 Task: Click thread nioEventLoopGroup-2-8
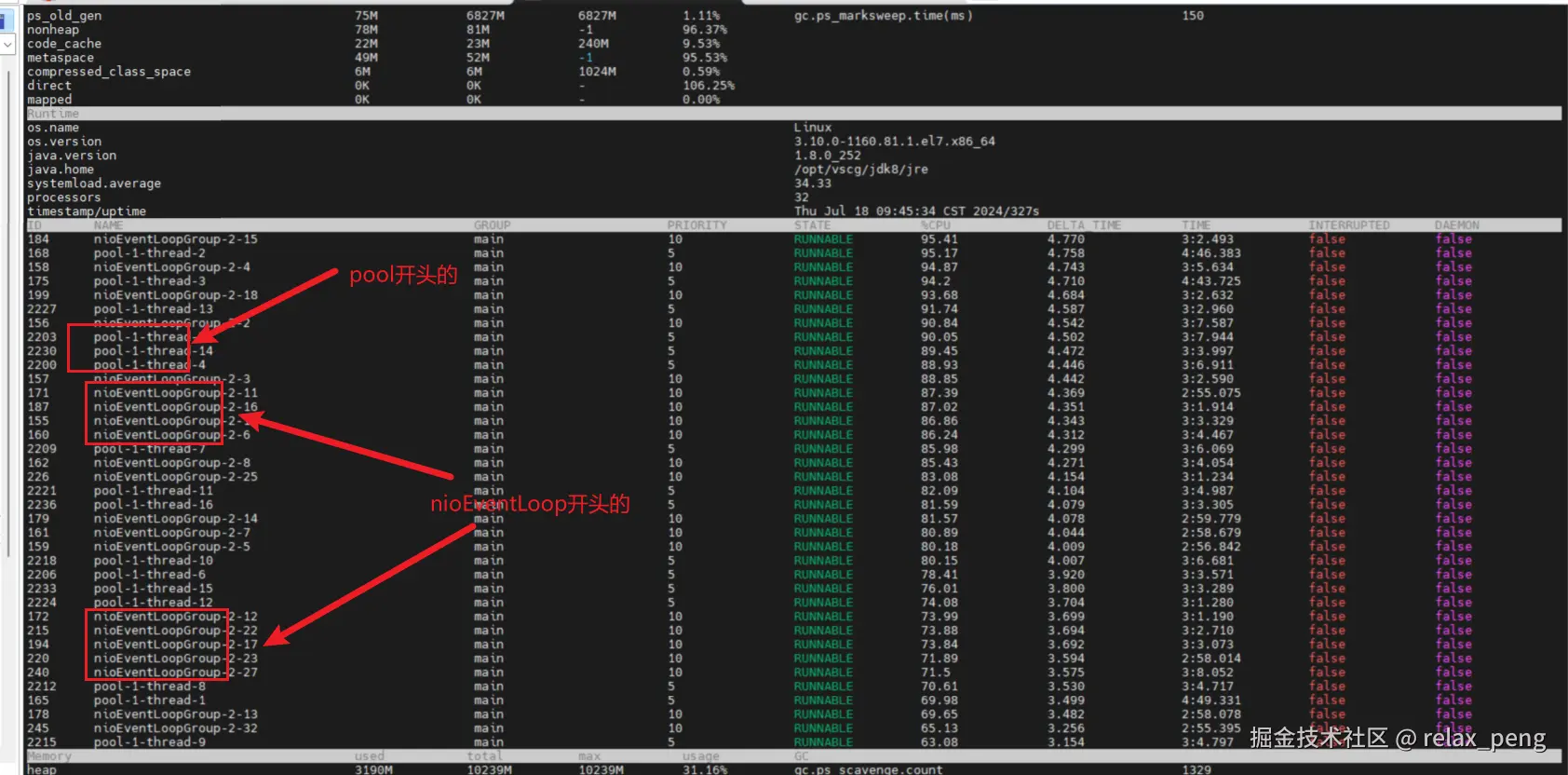pos(171,463)
